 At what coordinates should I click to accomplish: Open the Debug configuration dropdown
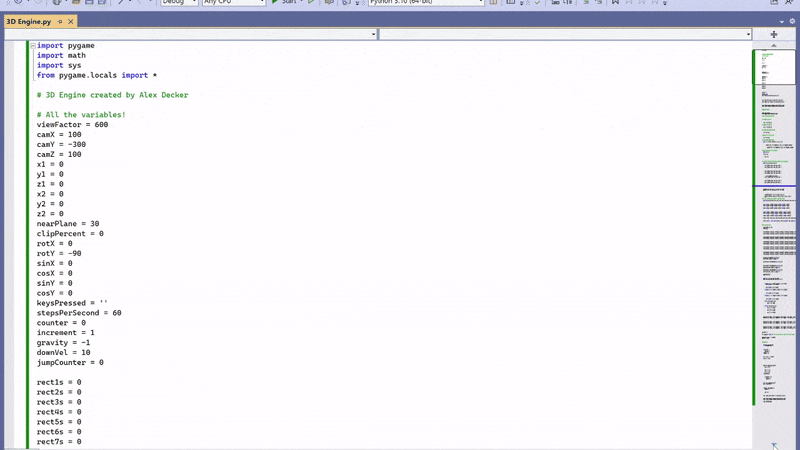click(x=180, y=3)
